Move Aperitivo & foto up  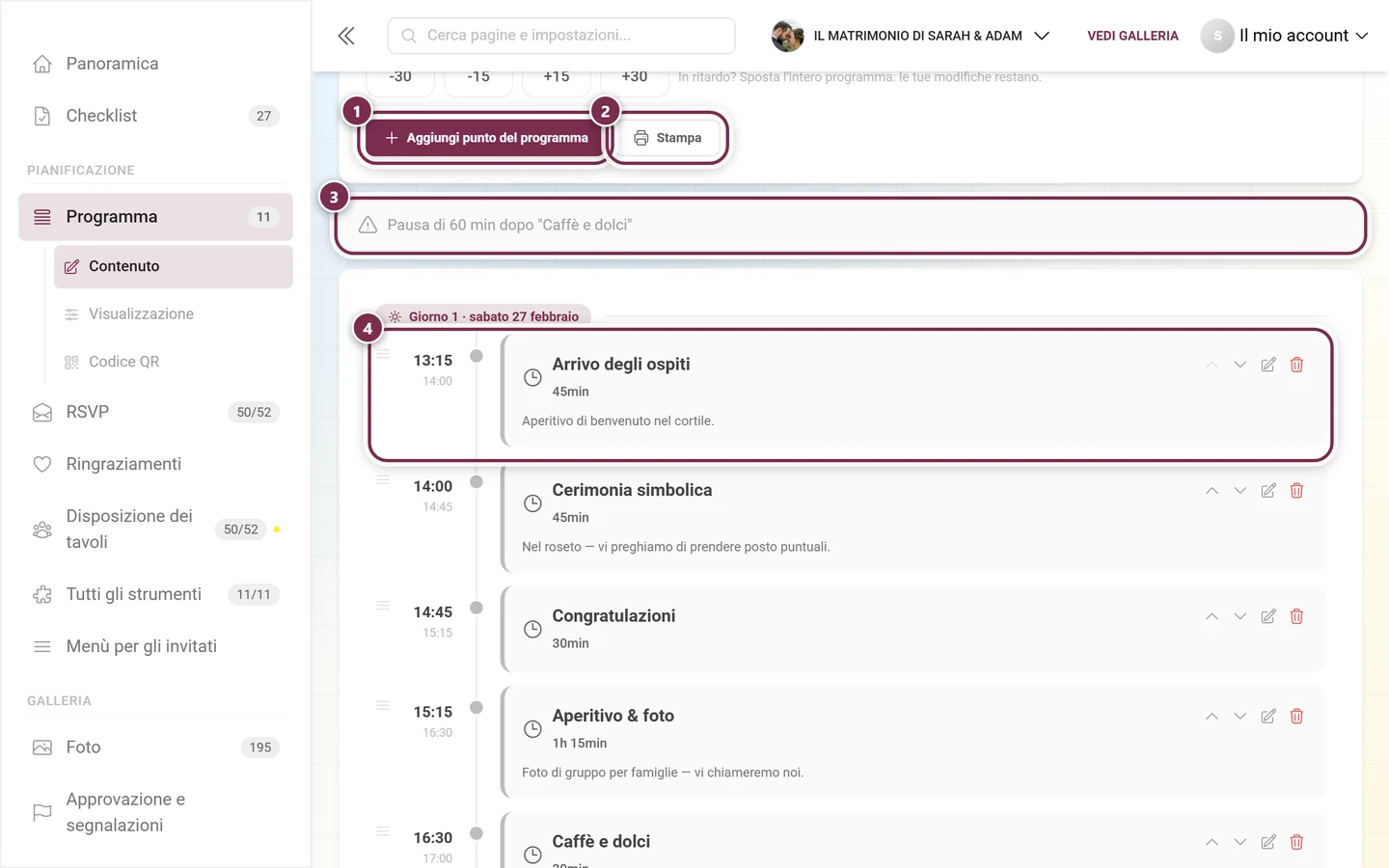(x=1212, y=717)
